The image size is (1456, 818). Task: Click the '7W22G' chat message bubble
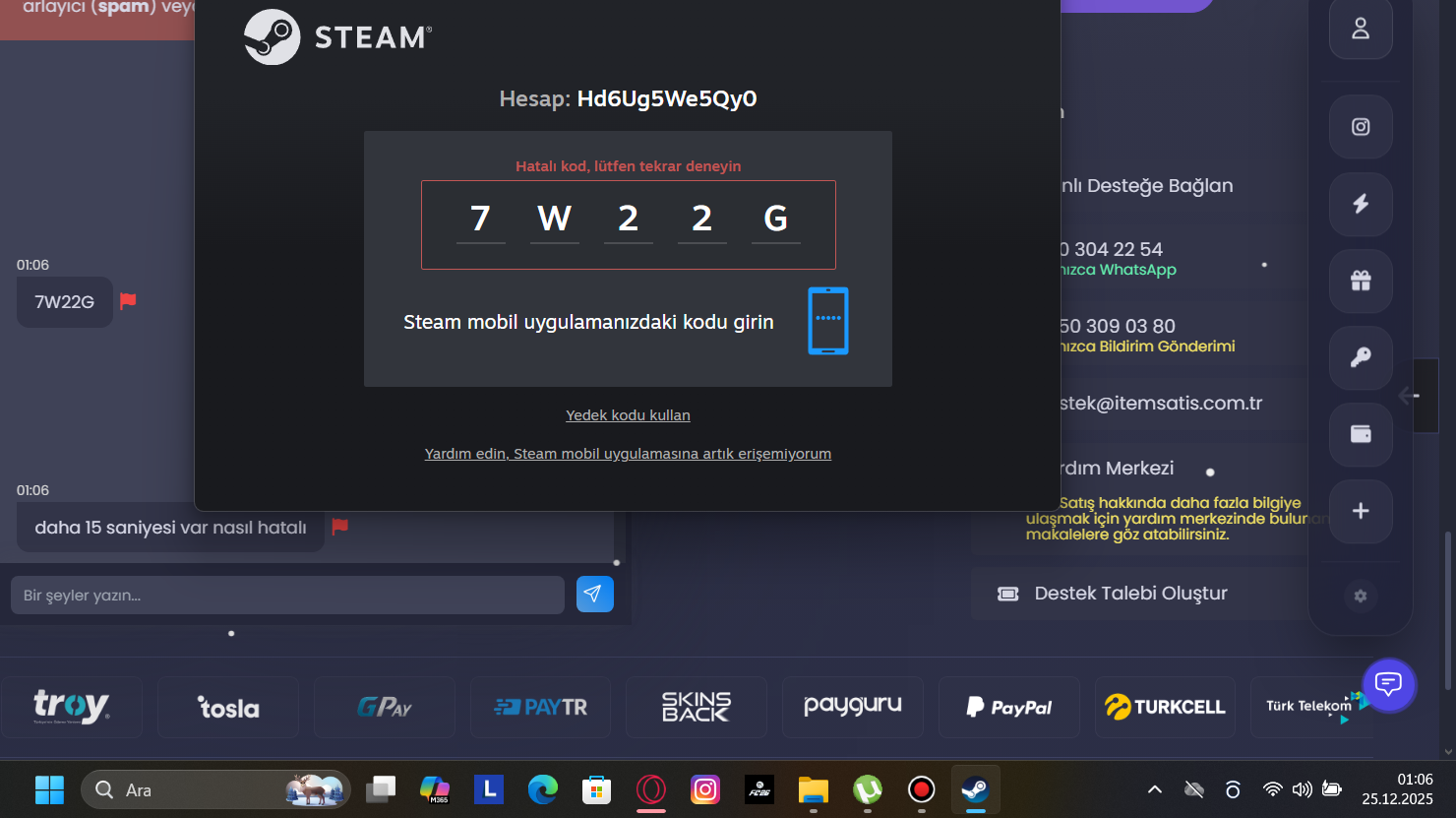pos(65,302)
